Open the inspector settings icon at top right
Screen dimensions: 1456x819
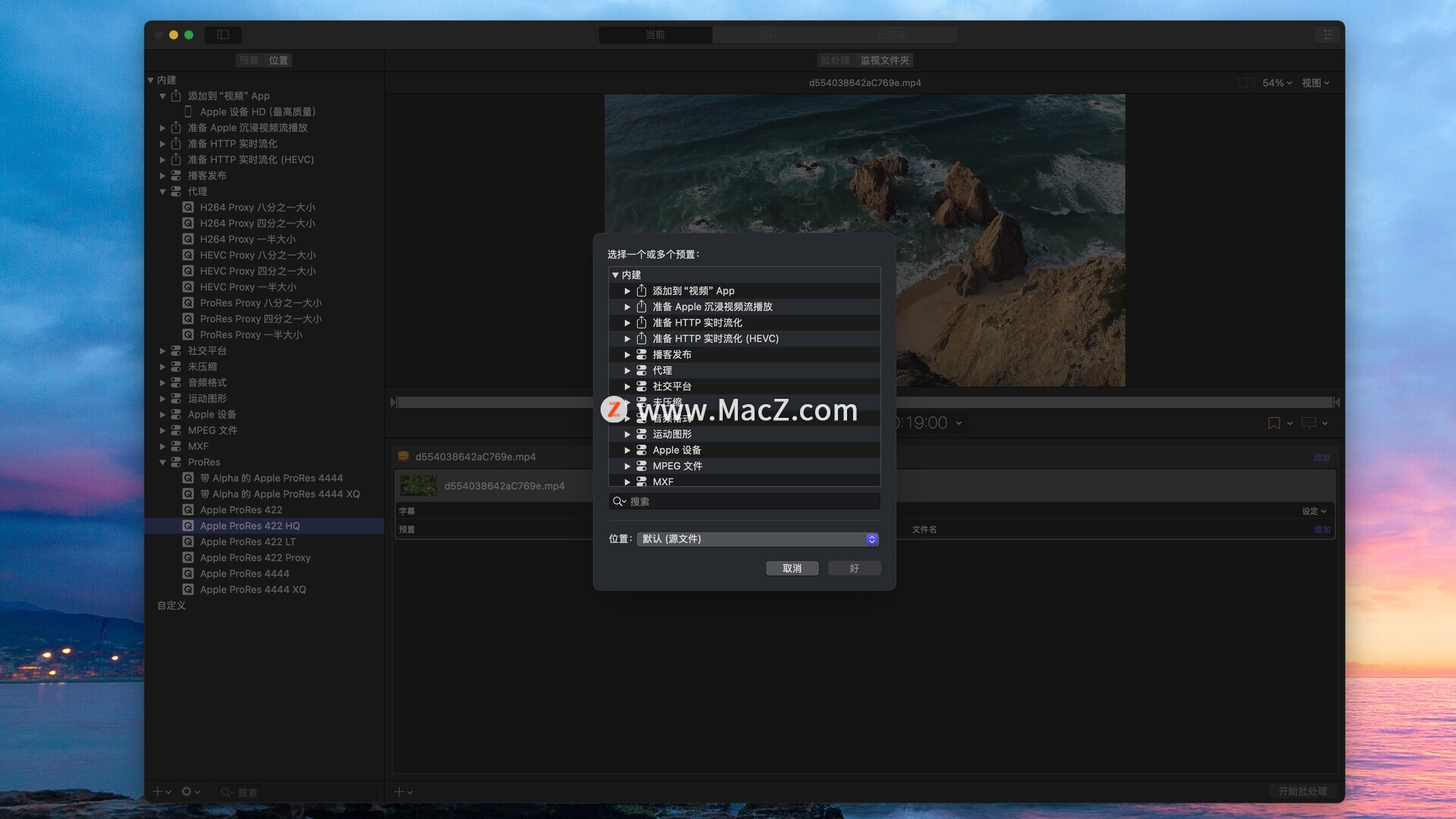1327,35
